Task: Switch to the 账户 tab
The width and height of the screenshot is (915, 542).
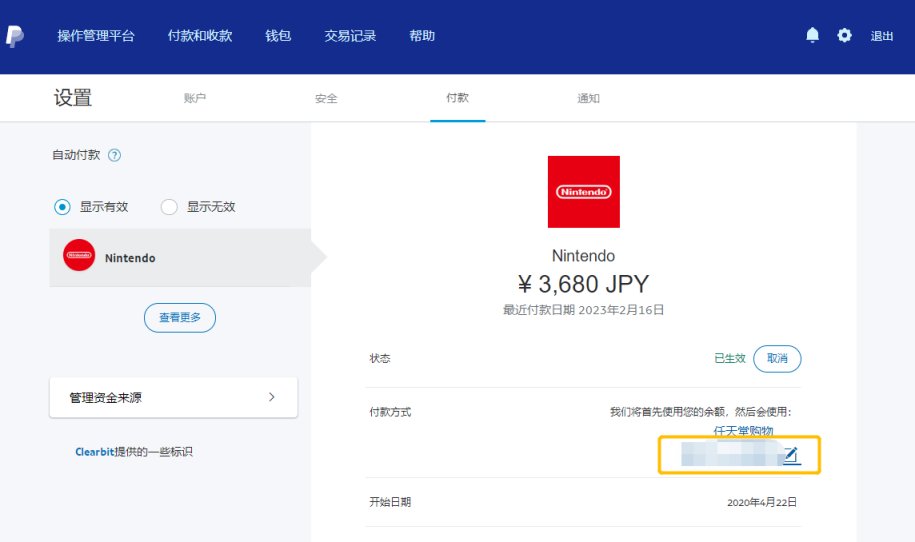Action: click(195, 98)
